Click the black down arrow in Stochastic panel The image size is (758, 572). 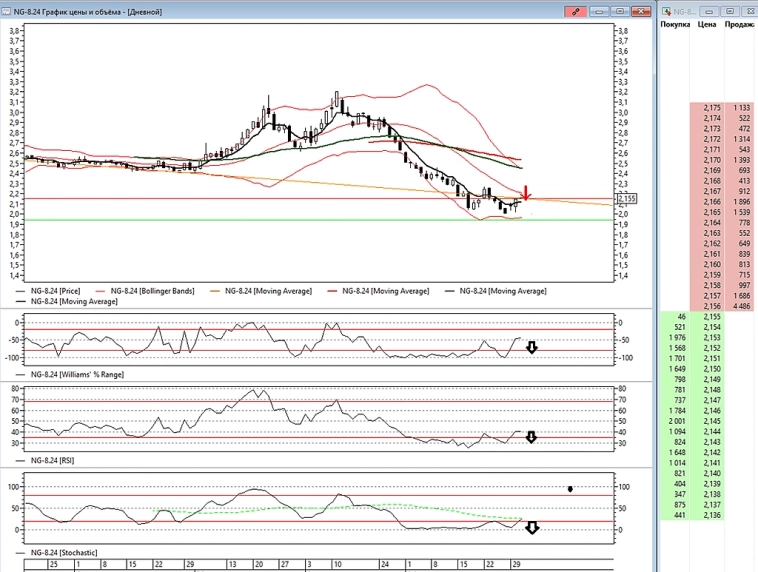click(532, 527)
